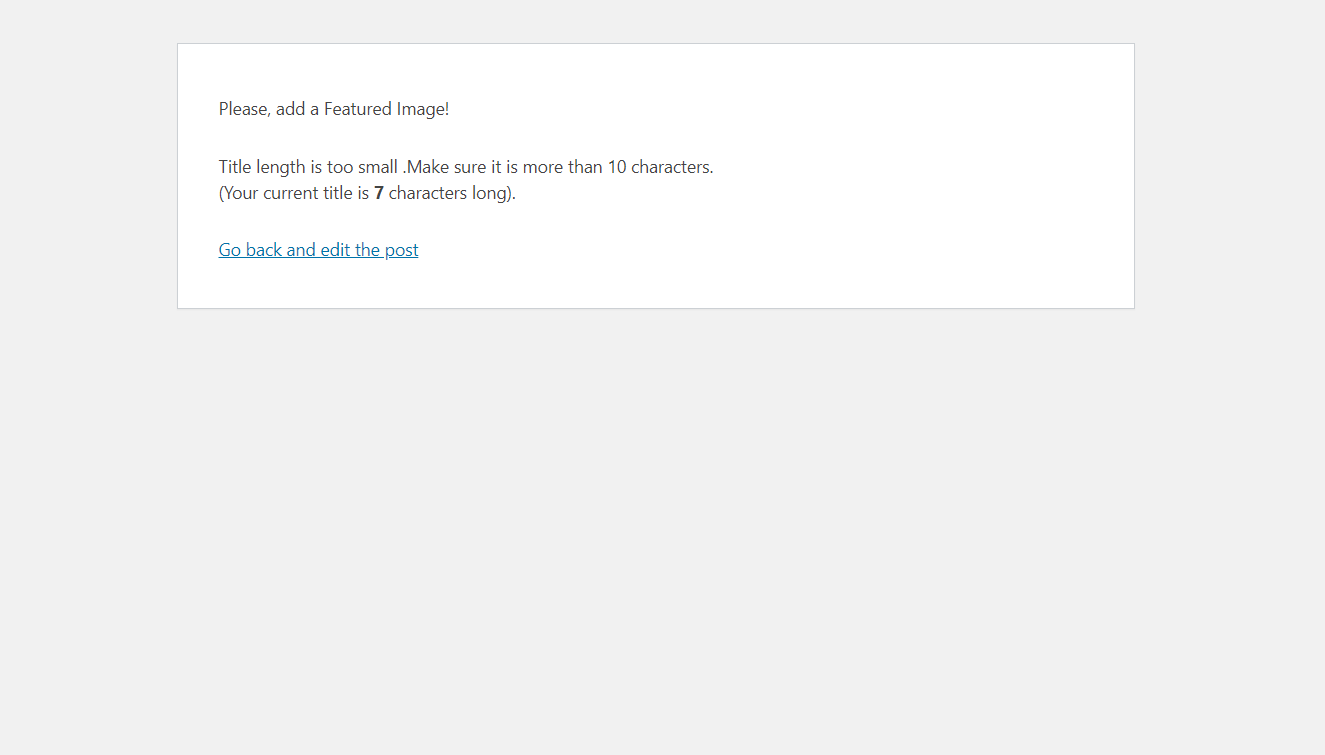Click the 'Title length is too small' line
1325x755 pixels.
(466, 167)
